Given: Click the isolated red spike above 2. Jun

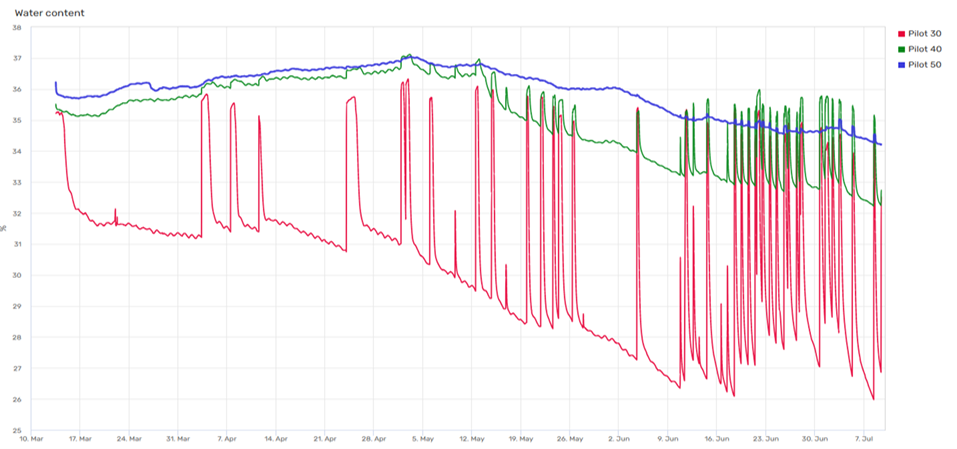Looking at the screenshot, I should click(637, 112).
